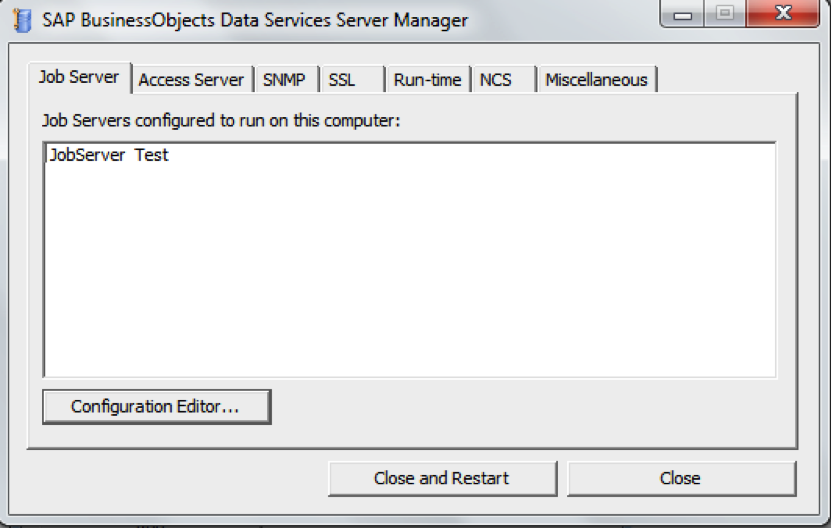This screenshot has width=832, height=529.
Task: Click blank space right of the Miscellaneous tab
Action: [x=727, y=80]
